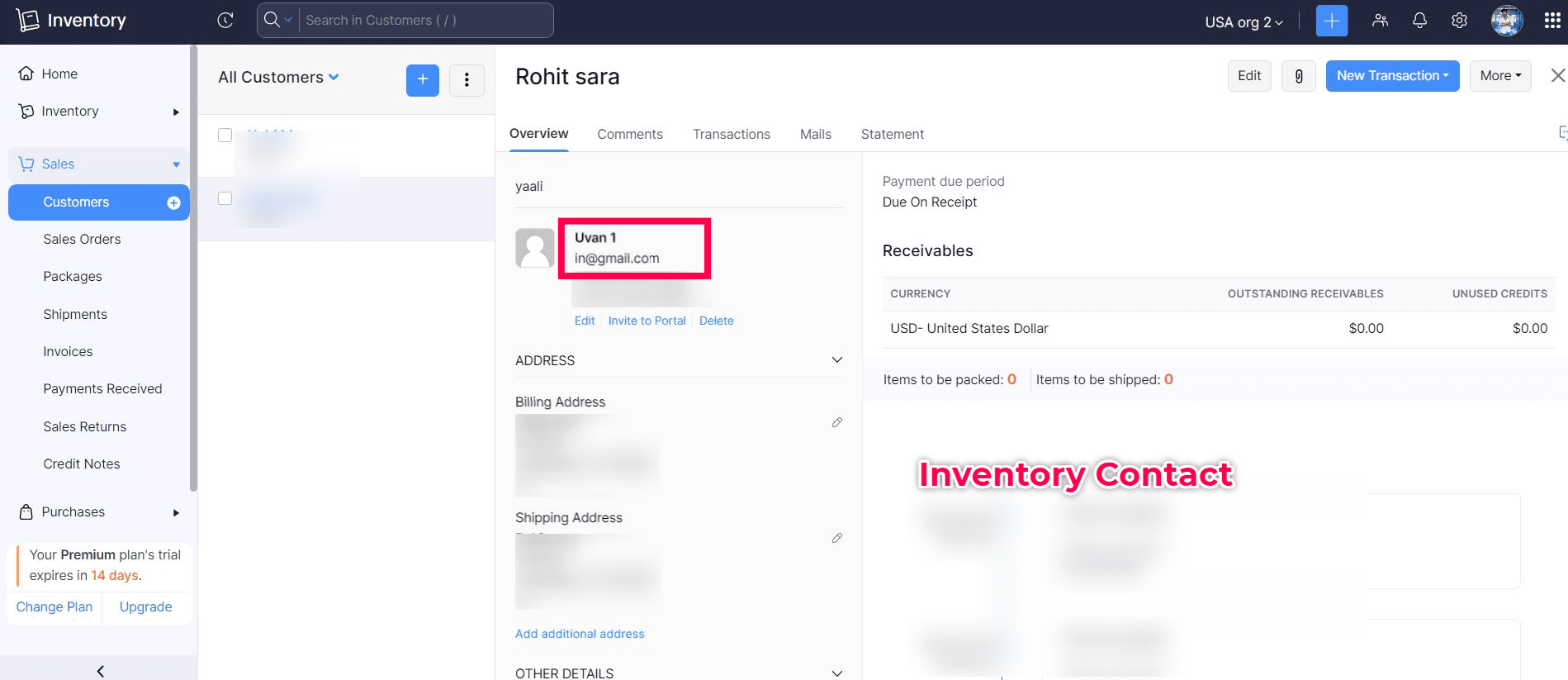Switch to the Transactions tab
1568x680 pixels.
click(731, 134)
